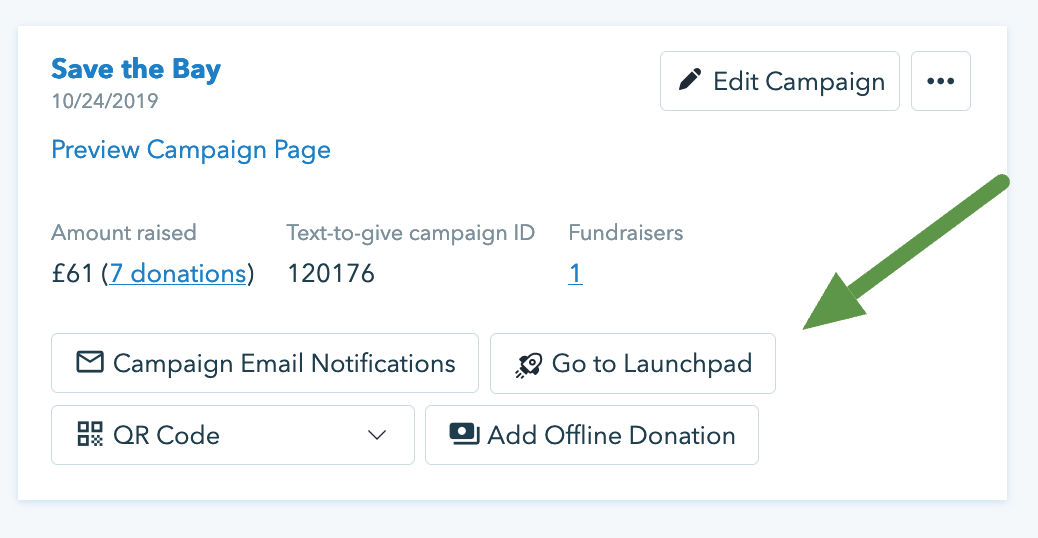Viewport: 1038px width, 538px height.
Task: Open the QR Code dropdown label
Action: coord(167,435)
